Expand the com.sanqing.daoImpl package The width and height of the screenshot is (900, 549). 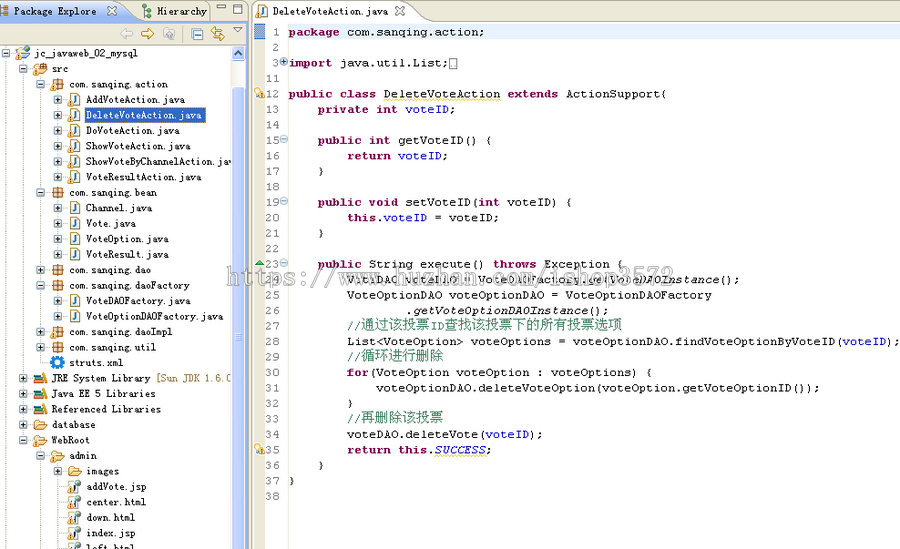40,332
